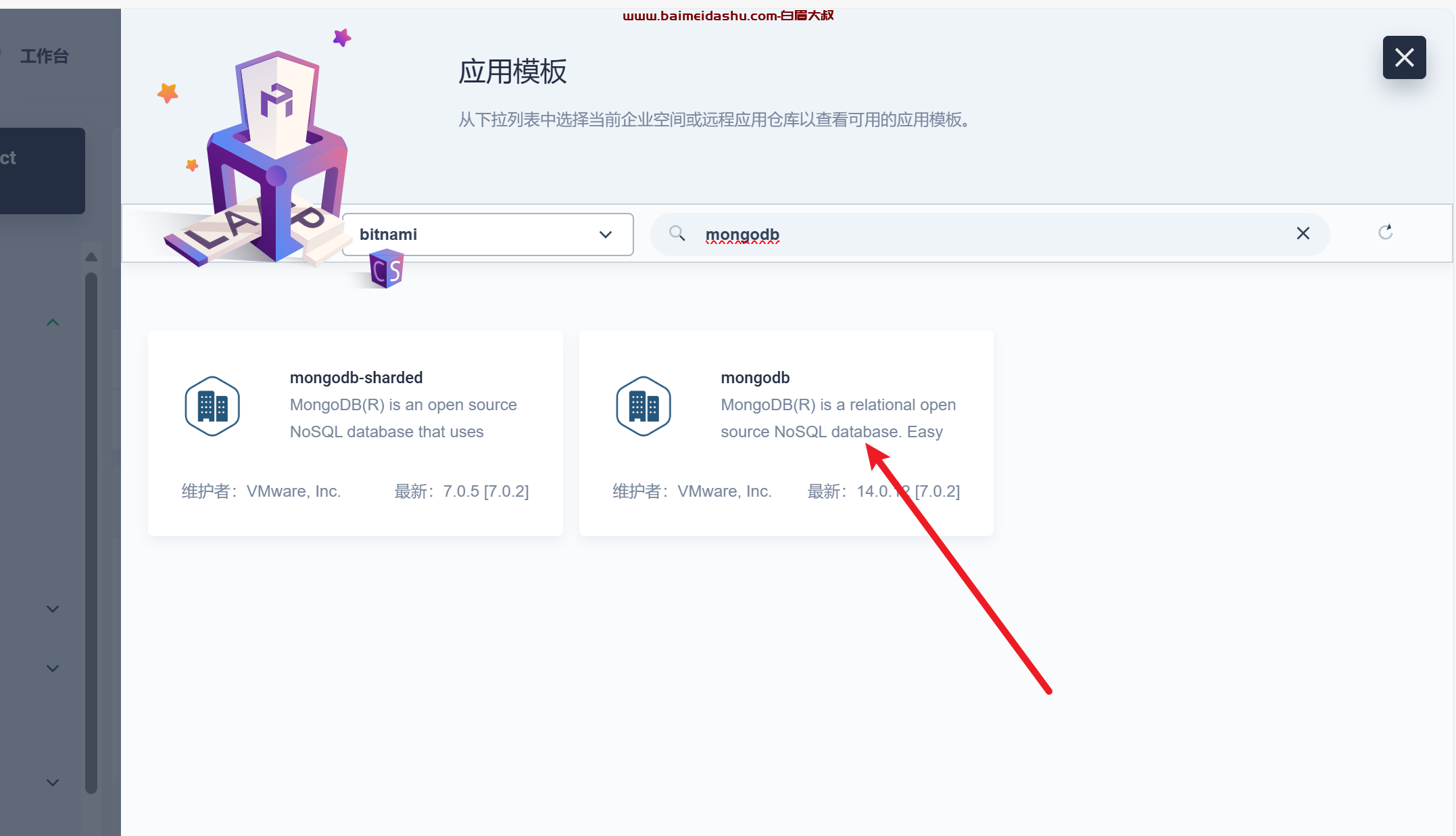The image size is (1456, 836).
Task: Click the mongodb building icon
Action: point(644,406)
